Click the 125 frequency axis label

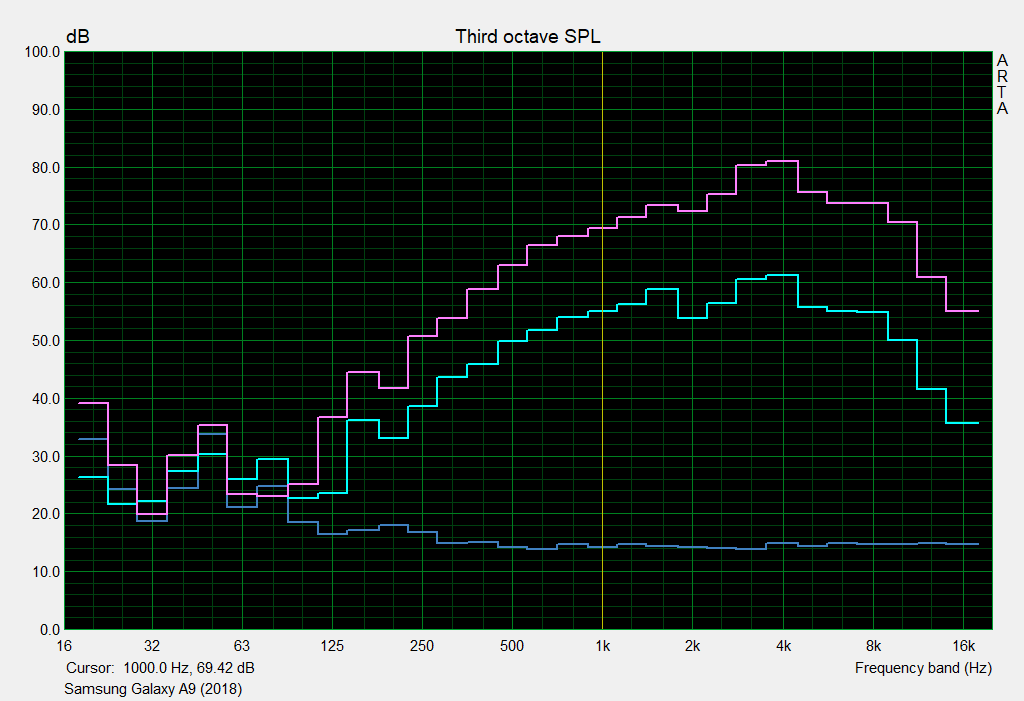(x=332, y=646)
